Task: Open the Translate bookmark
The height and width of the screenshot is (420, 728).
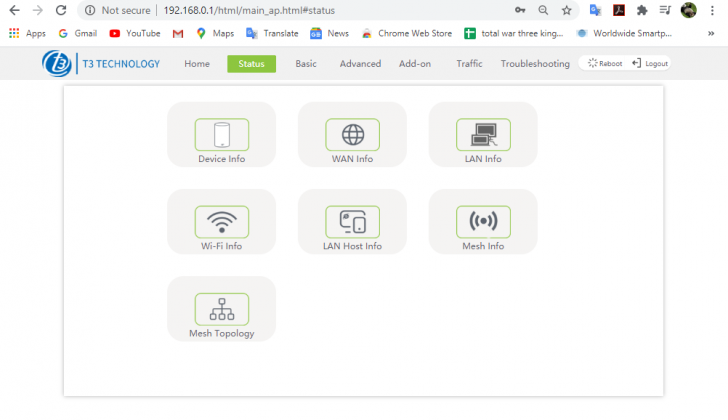Action: 273,33
